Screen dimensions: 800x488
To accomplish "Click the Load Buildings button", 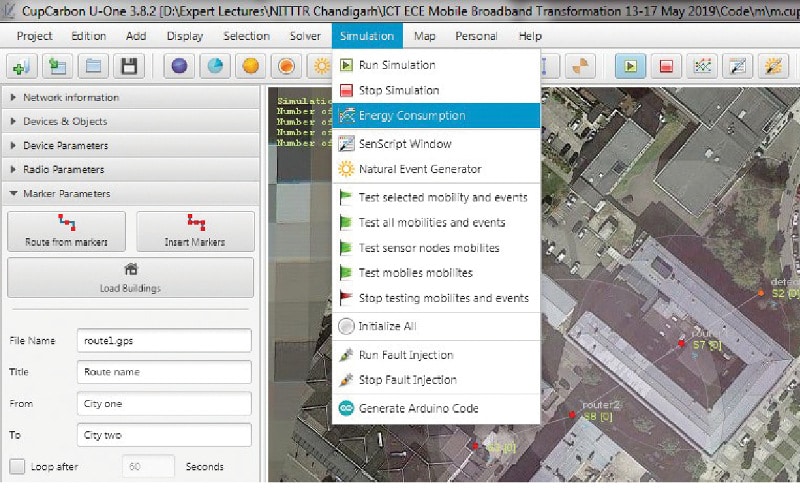I will point(130,278).
